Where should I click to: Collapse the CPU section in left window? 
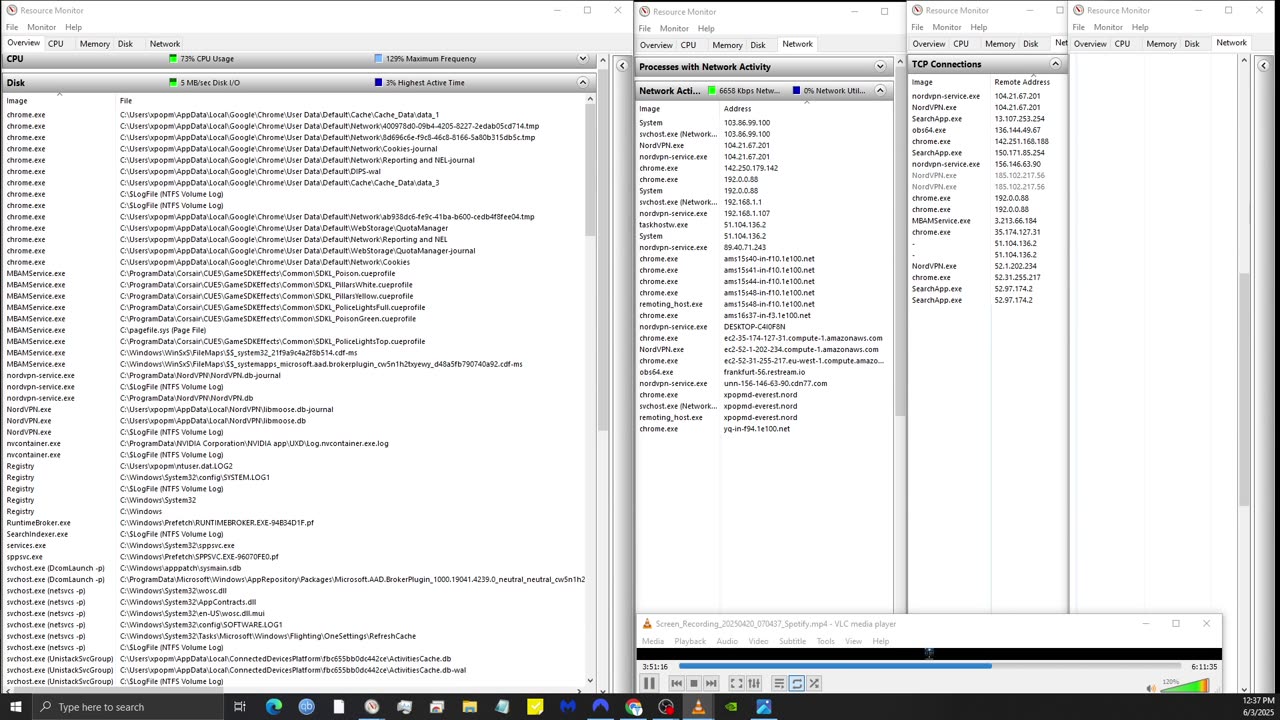point(582,59)
